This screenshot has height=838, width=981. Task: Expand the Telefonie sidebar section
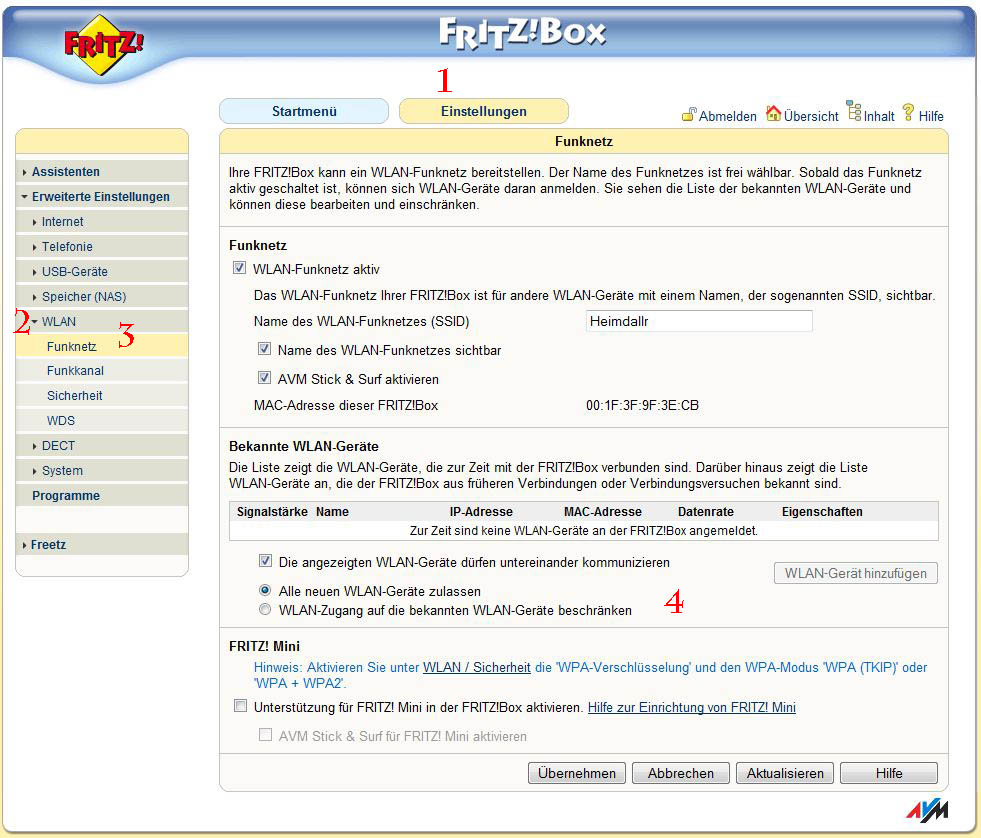[66, 247]
